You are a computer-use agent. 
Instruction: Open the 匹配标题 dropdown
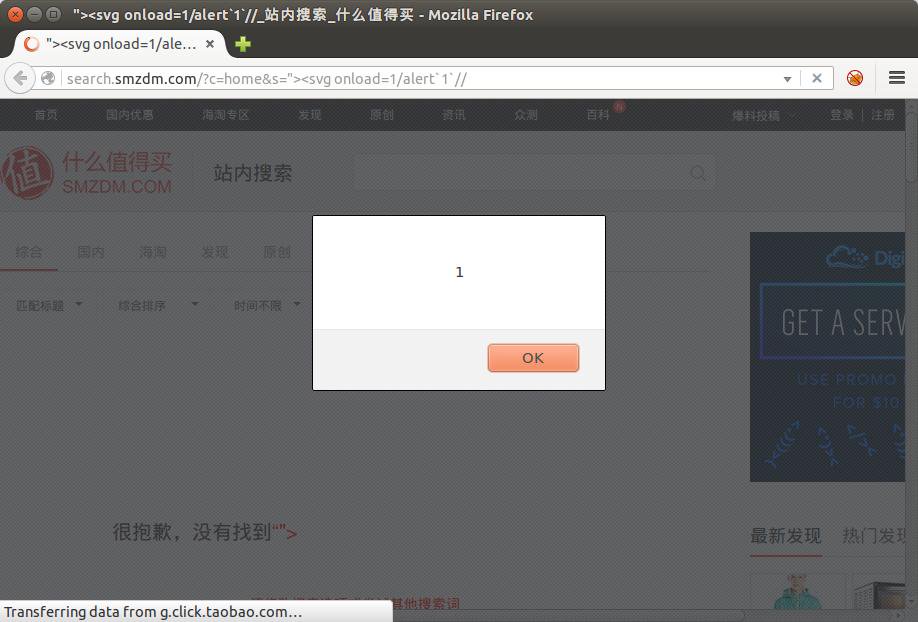48,305
